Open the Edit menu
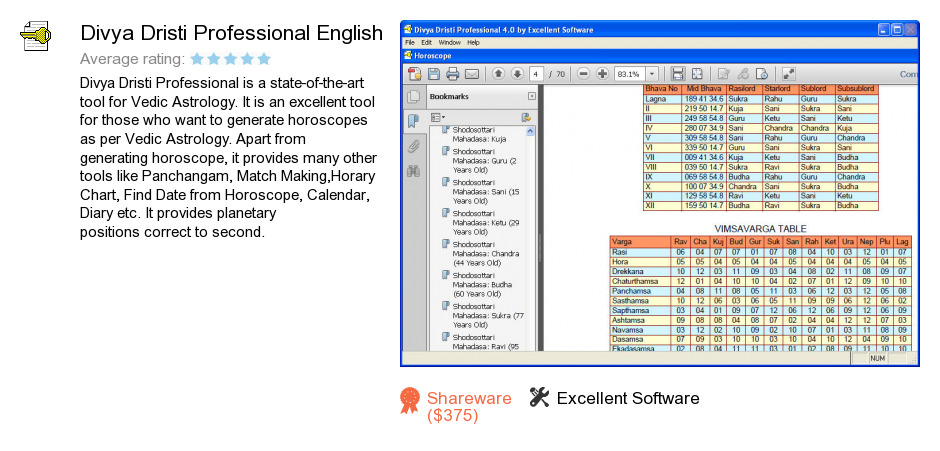Image resolution: width=940 pixels, height=451 pixels. [x=426, y=43]
